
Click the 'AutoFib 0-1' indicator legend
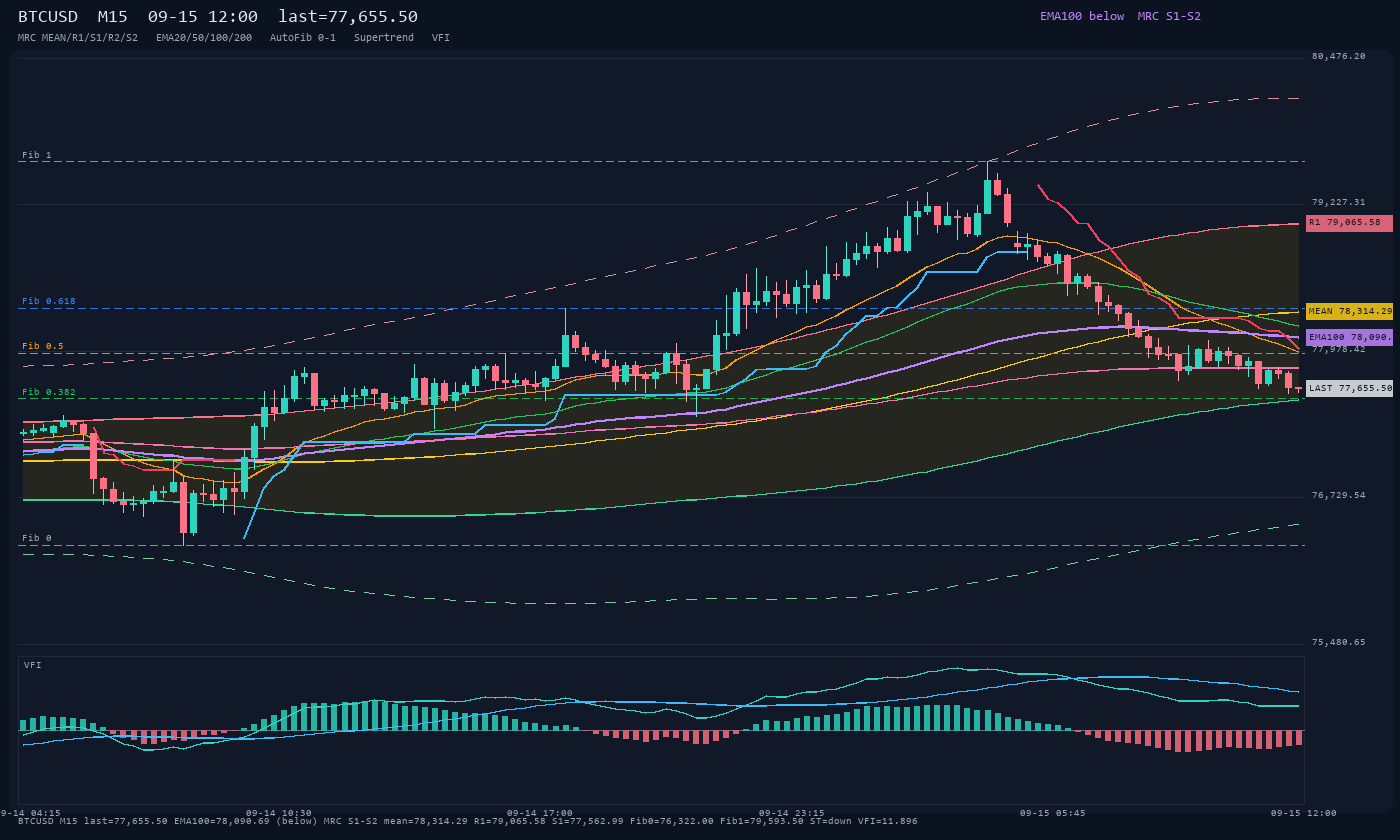303,37
